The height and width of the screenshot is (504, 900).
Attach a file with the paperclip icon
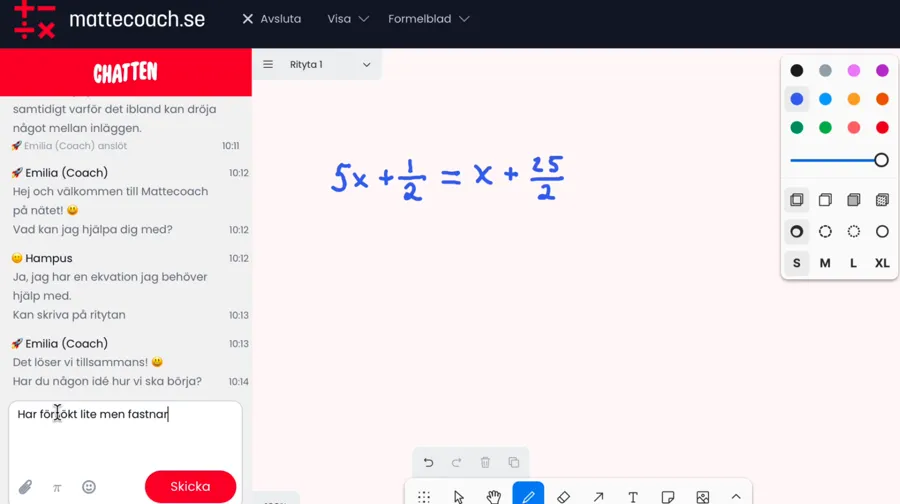25,487
